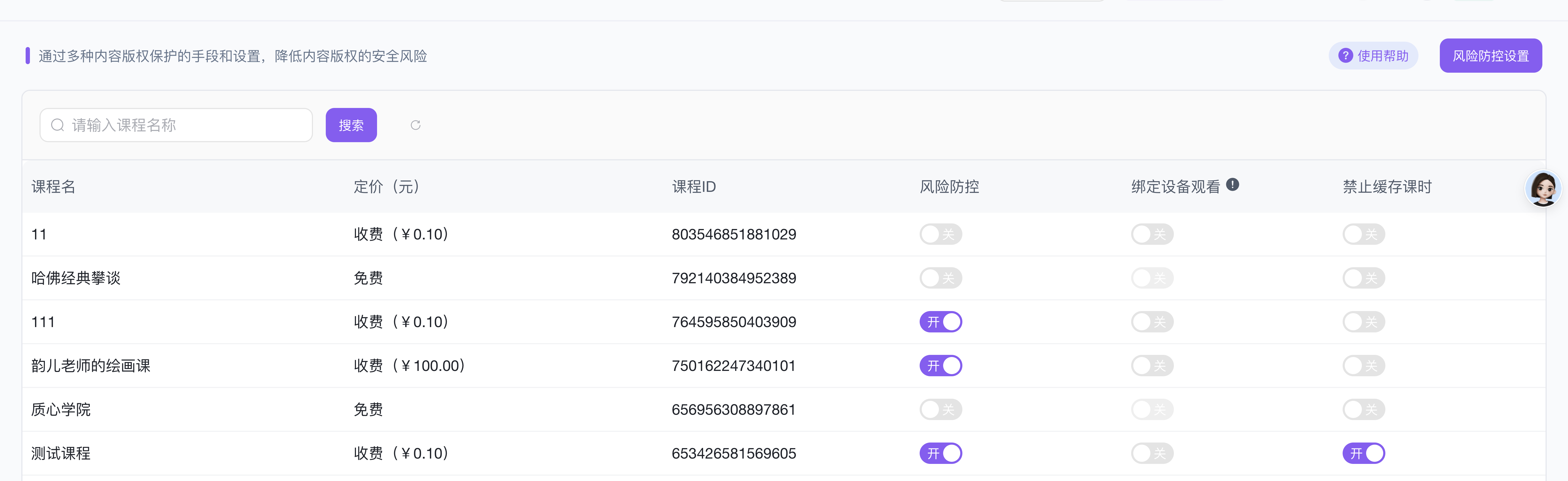This screenshot has width=1568, height=481.
Task: Open the avatar assistant icon
Action: 1543,188
